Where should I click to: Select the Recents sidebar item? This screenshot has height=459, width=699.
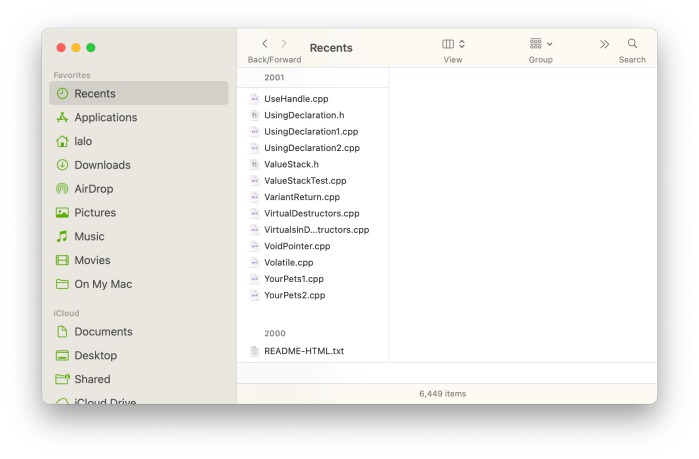tap(95, 93)
